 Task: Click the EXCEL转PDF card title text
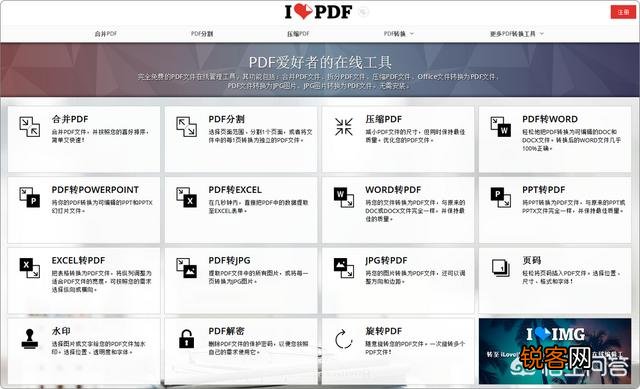(x=78, y=260)
